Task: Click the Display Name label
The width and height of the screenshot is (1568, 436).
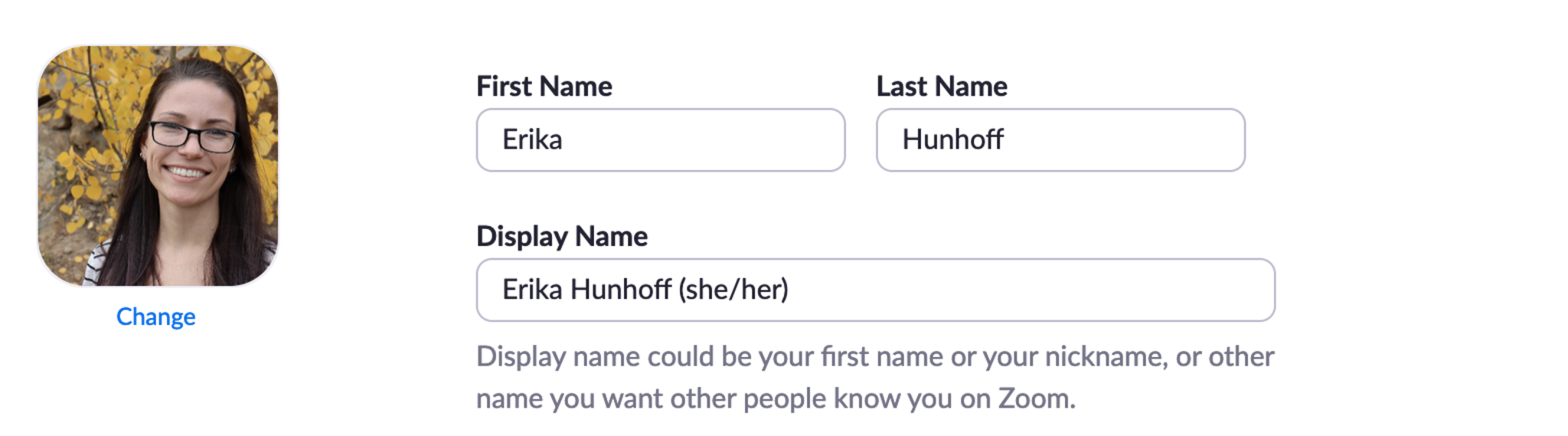Action: (561, 237)
